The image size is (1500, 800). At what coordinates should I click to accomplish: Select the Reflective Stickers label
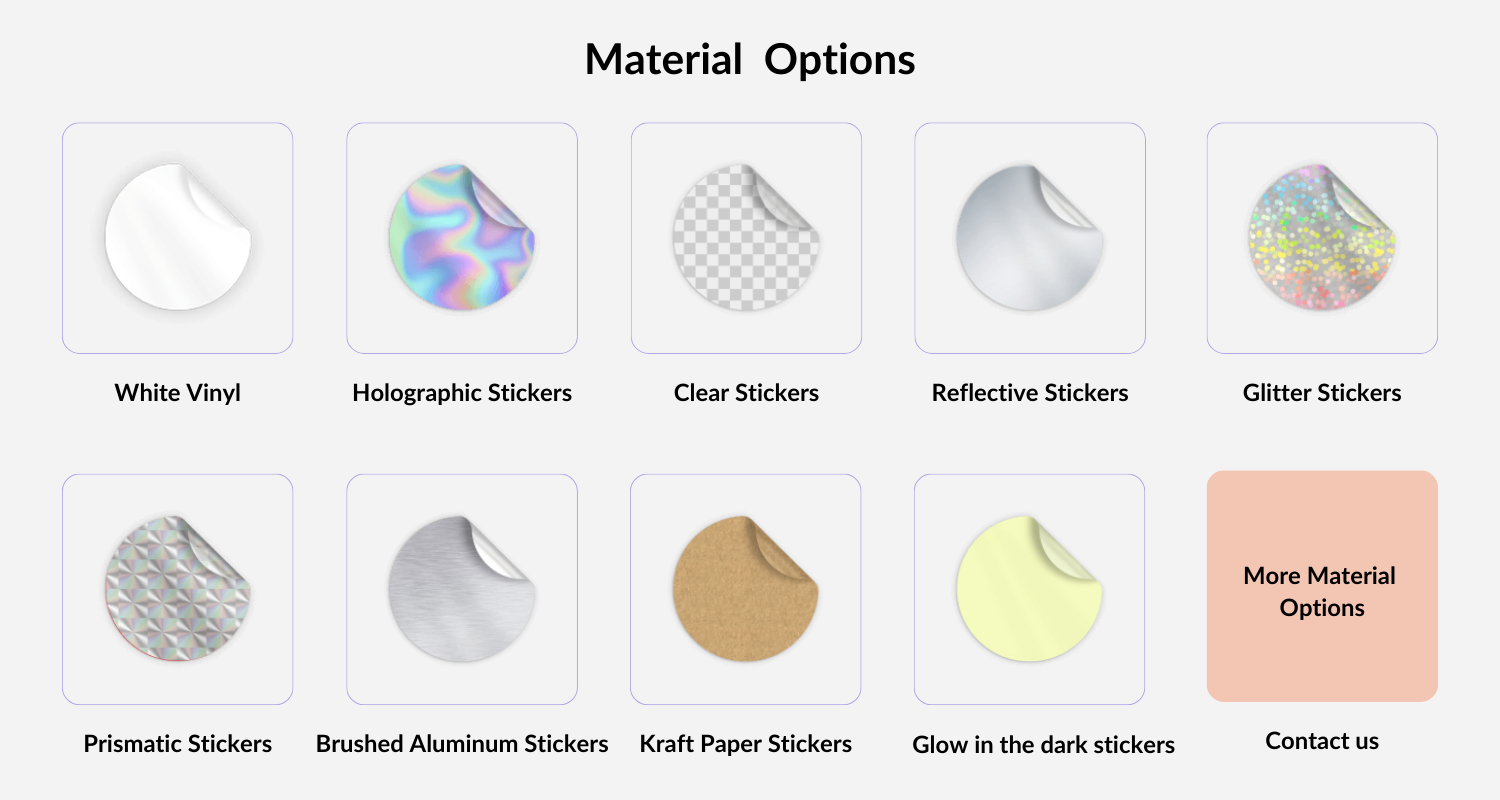coord(1029,393)
